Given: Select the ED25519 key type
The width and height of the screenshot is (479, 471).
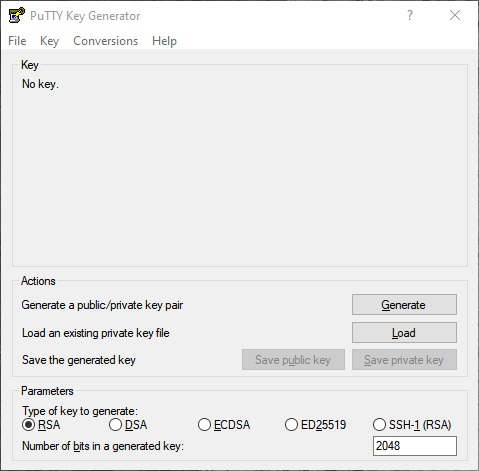Looking at the screenshot, I should click(315, 425).
